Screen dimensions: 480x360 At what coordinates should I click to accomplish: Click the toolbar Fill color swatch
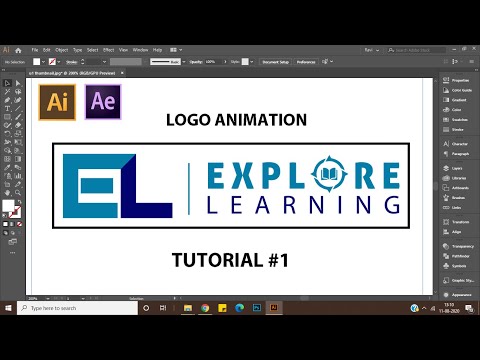point(8,206)
